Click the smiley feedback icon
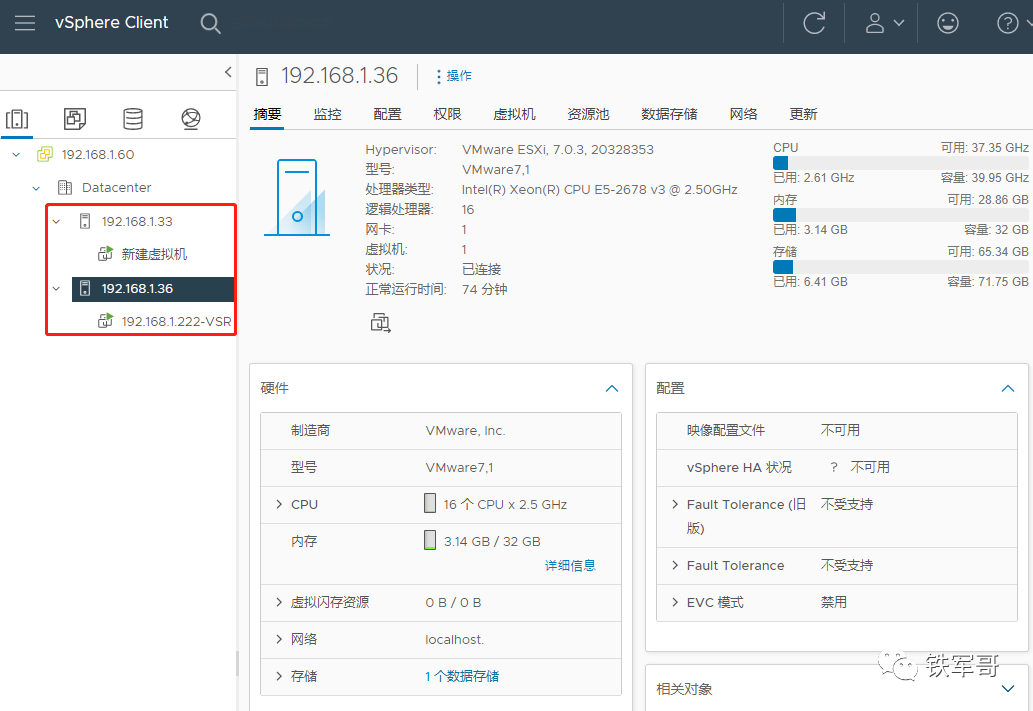 point(947,23)
